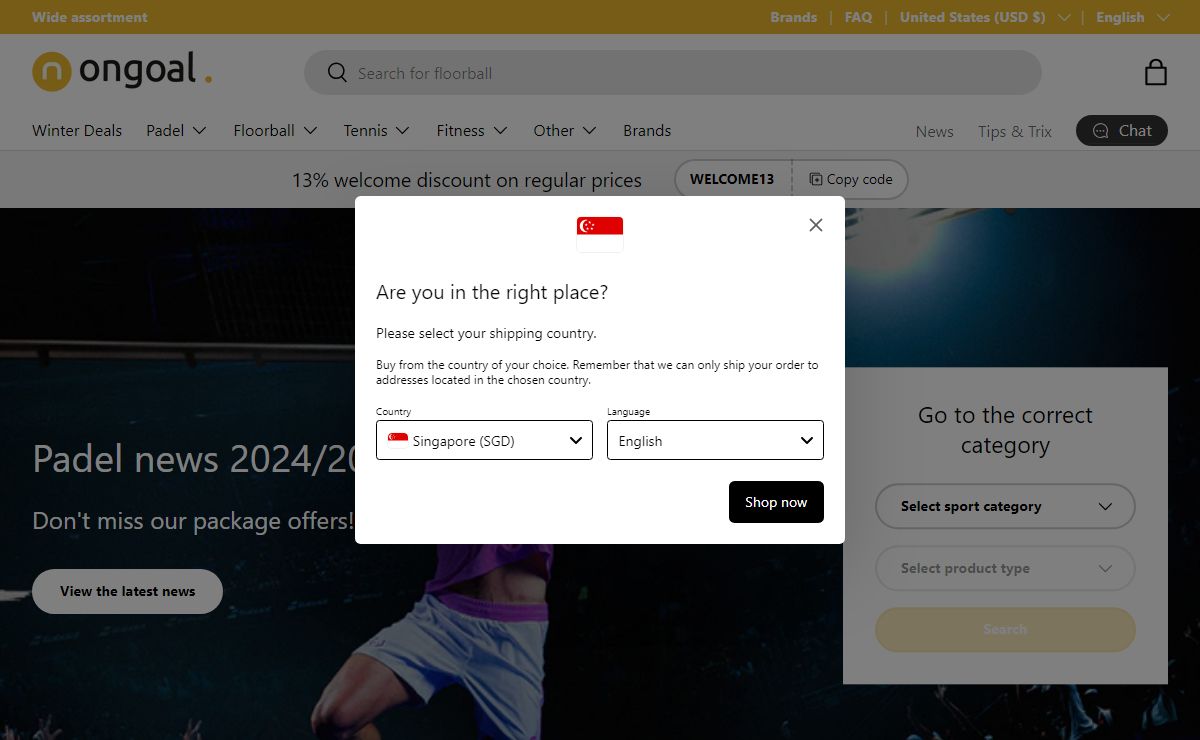The image size is (1200, 740).
Task: Expand the Floorball menu
Action: tap(275, 131)
